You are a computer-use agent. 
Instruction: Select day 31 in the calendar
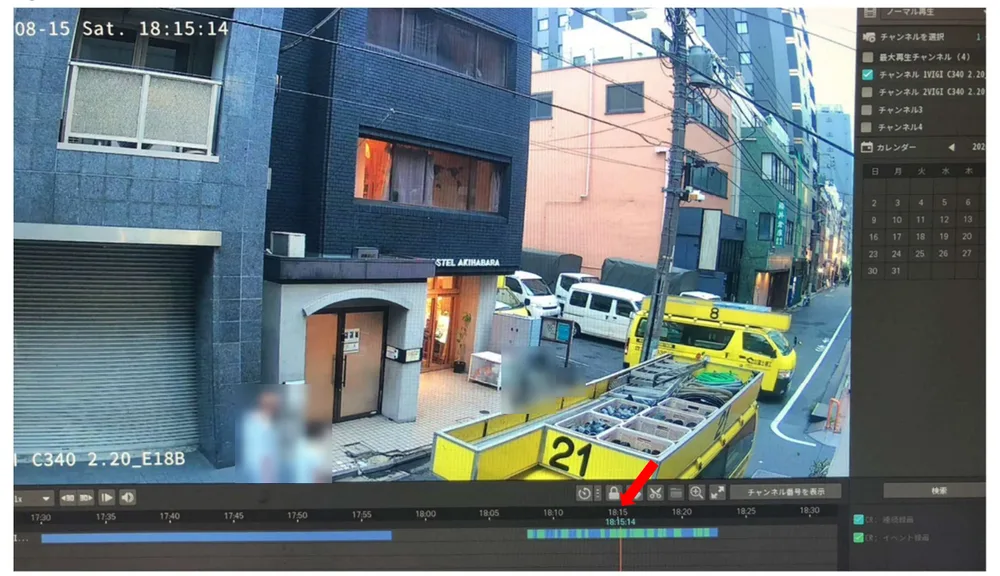coord(896,270)
